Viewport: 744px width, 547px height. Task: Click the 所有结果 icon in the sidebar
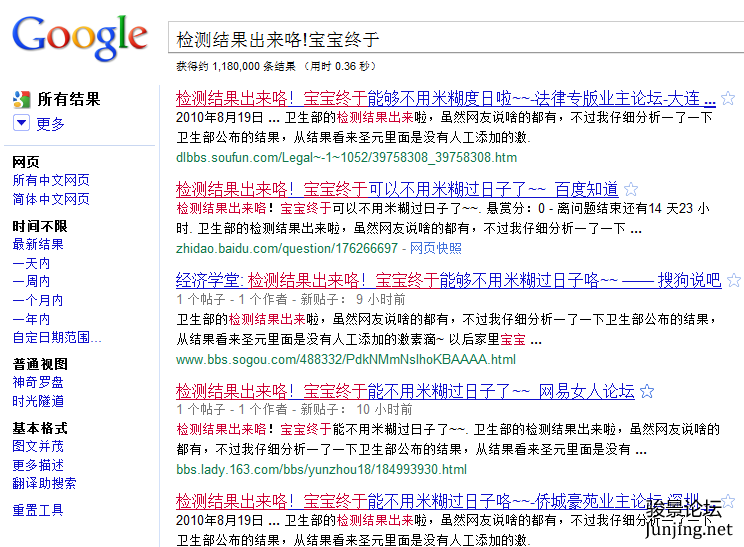click(21, 99)
